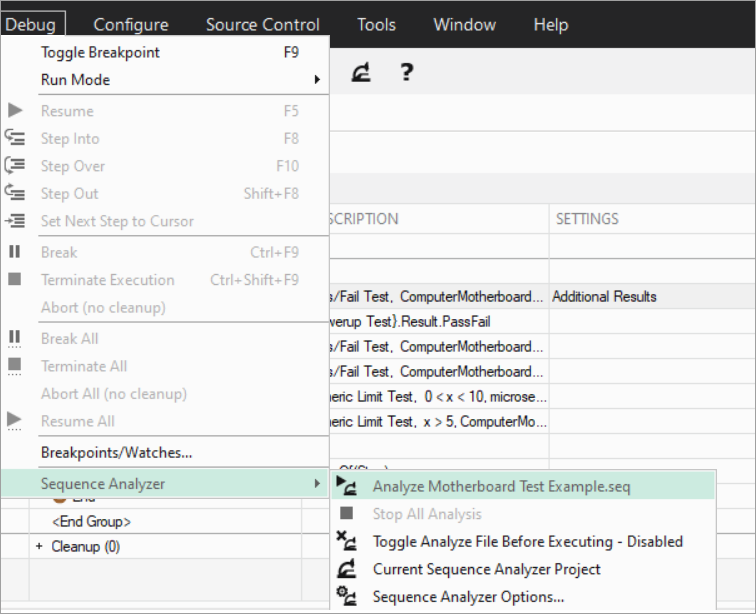Click Analyze Motherboard Test Example.seq icon

coord(347,486)
